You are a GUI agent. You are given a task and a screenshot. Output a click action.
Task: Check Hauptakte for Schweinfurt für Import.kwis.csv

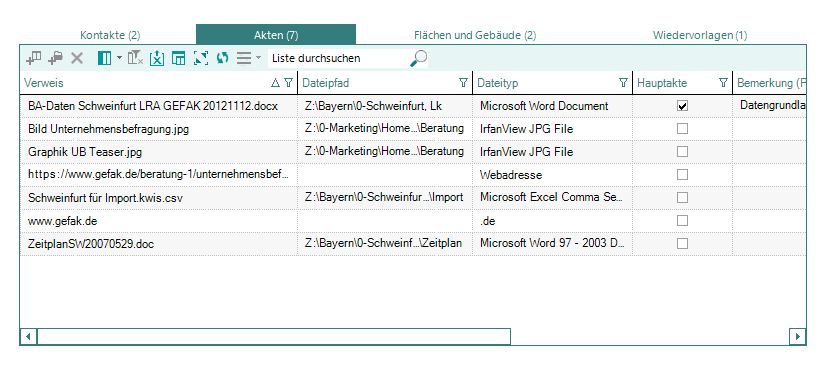(682, 197)
